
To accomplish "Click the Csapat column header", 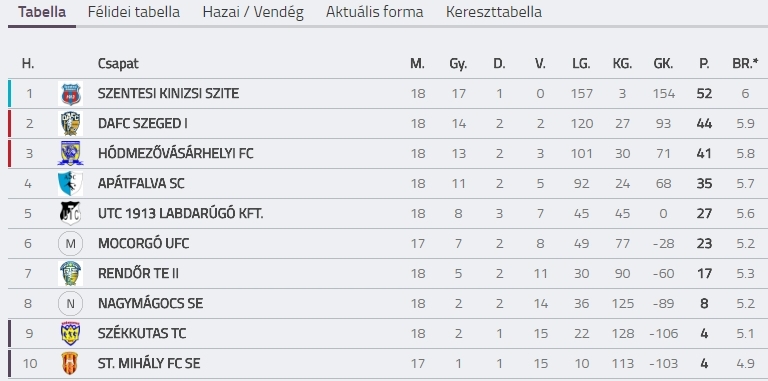I will pos(118,64).
